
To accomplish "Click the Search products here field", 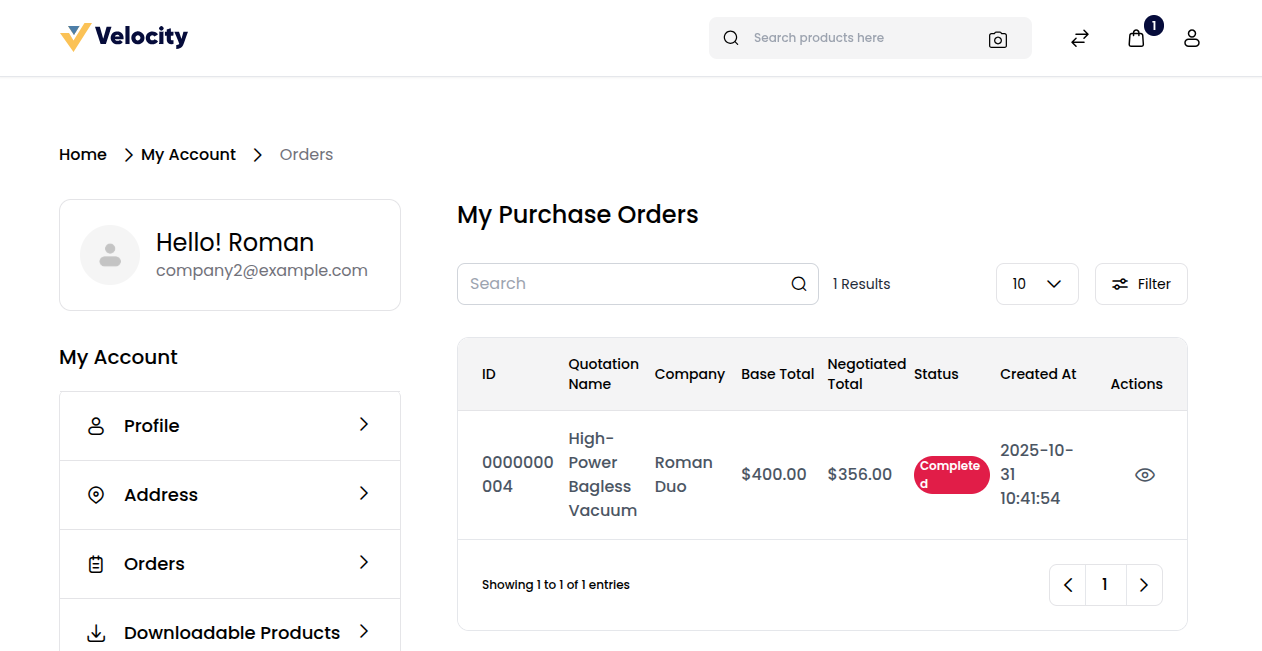I will pos(860,38).
